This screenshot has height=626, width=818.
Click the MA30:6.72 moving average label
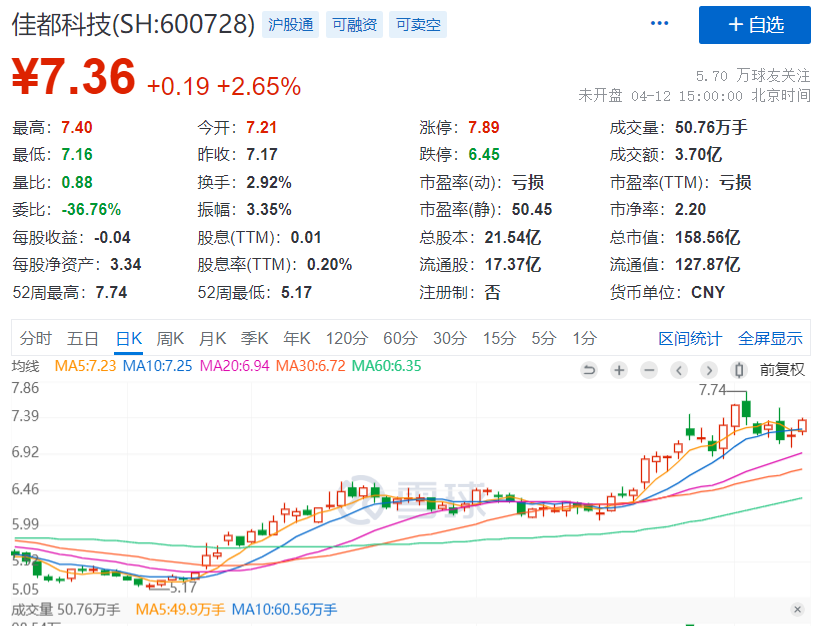(311, 366)
